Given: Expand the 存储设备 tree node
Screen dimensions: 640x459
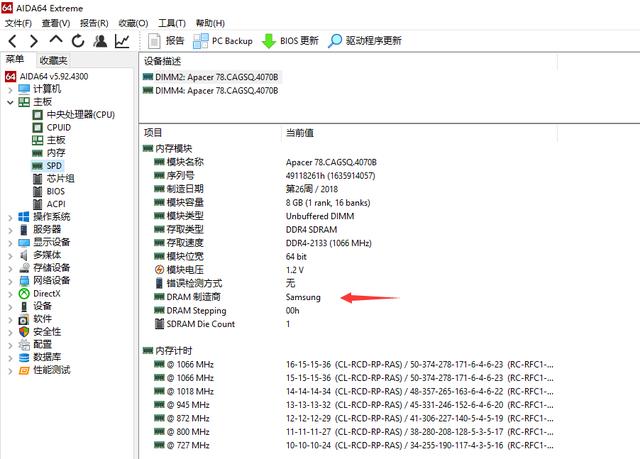Looking at the screenshot, I should tap(10, 268).
